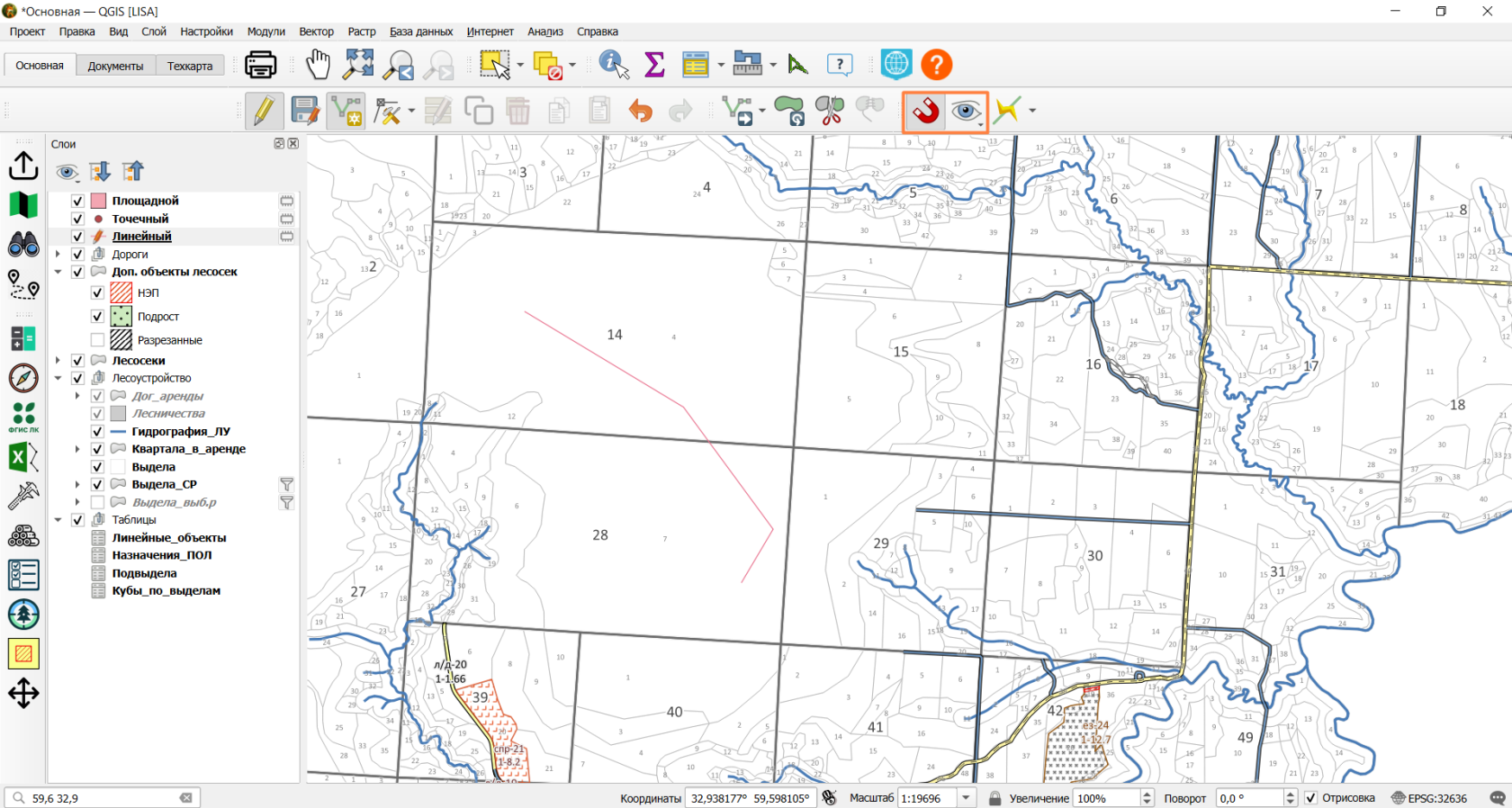This screenshot has width=1512, height=808.
Task: Open the Вектор menu
Action: (x=316, y=31)
